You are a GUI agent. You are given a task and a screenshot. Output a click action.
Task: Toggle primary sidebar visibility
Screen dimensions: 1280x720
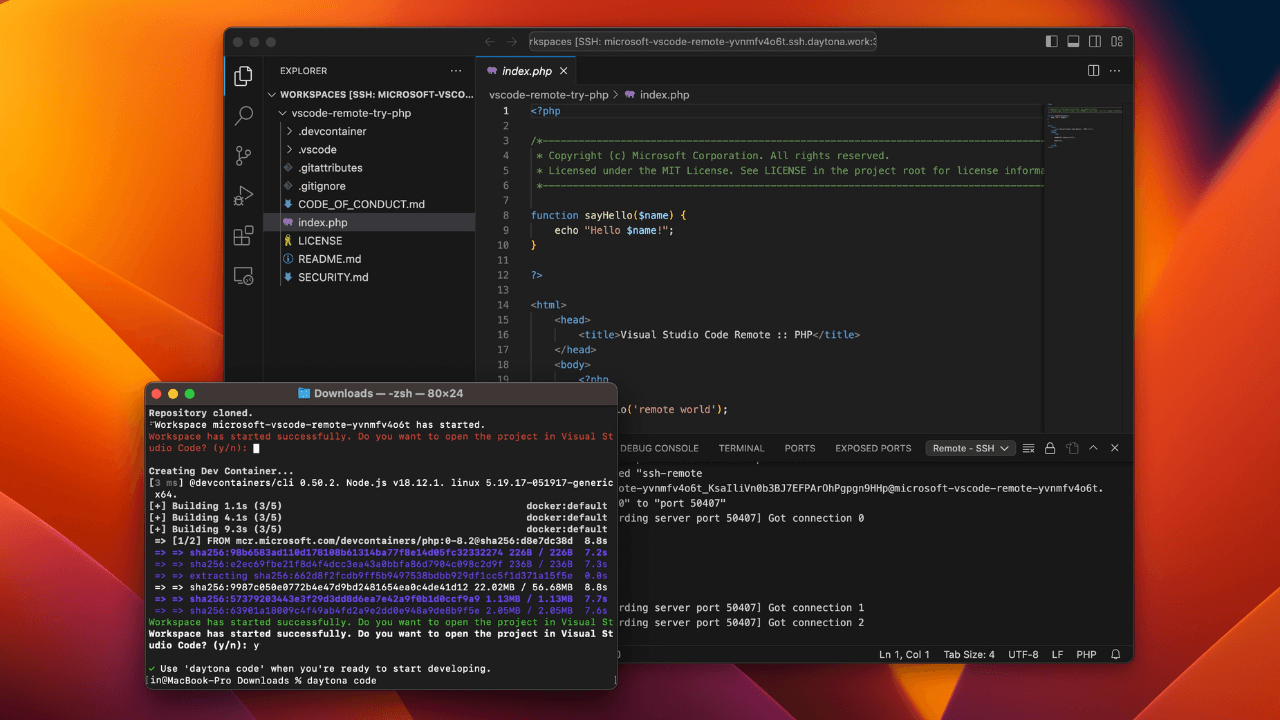coord(1051,42)
